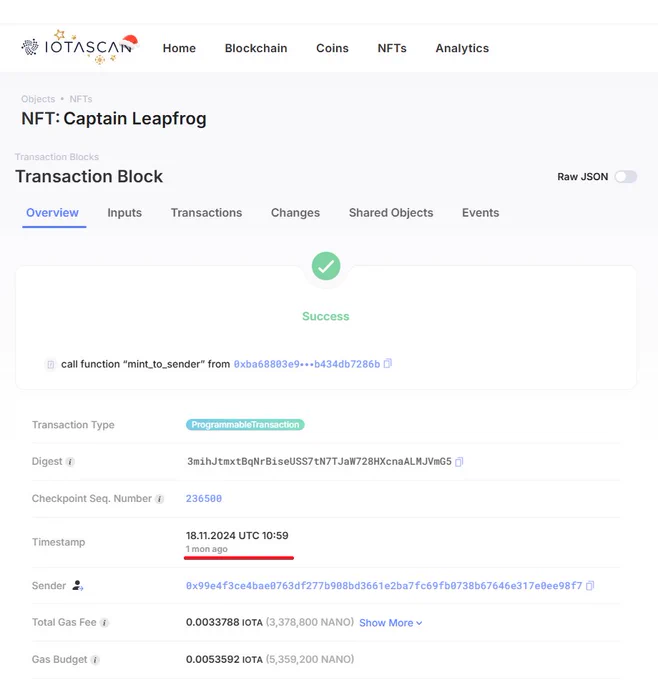Click the Timestamp label

(x=58, y=542)
